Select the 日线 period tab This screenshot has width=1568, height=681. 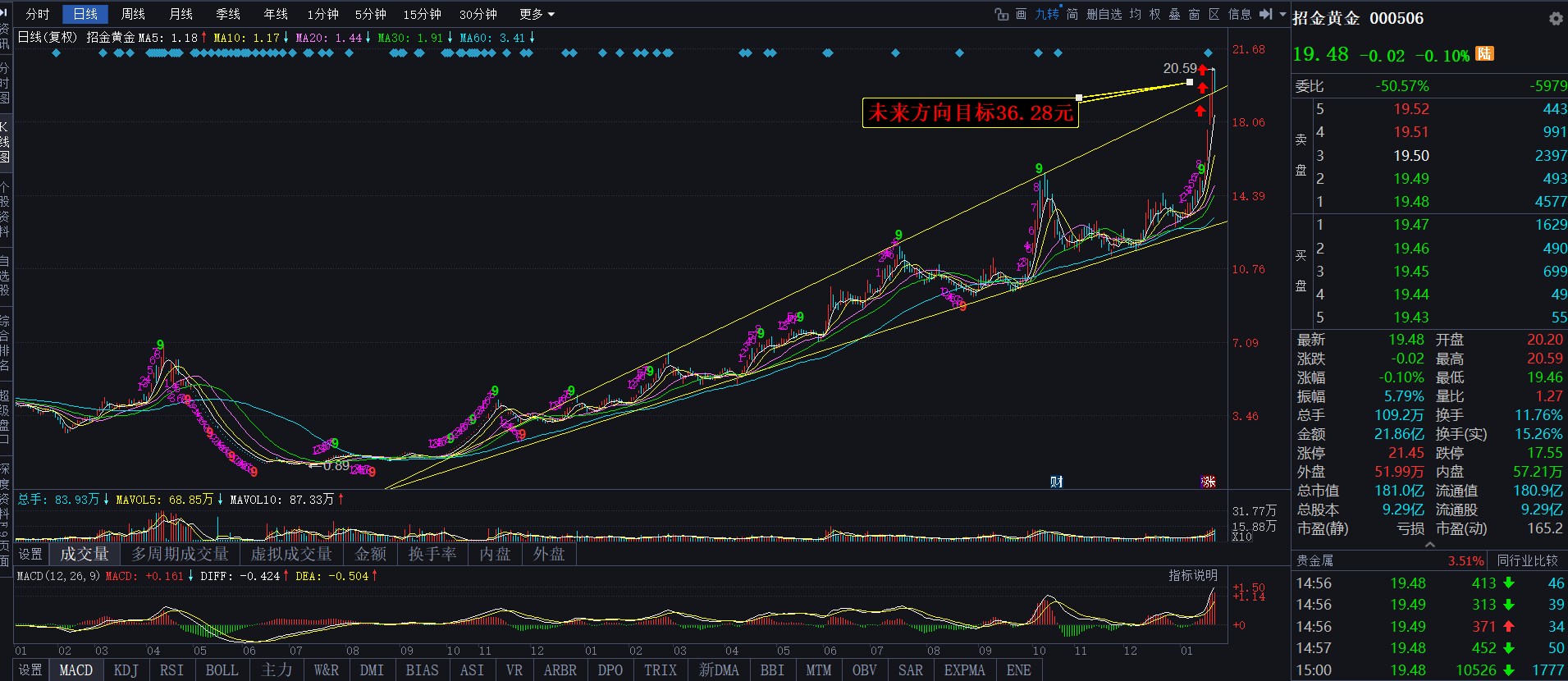point(85,14)
